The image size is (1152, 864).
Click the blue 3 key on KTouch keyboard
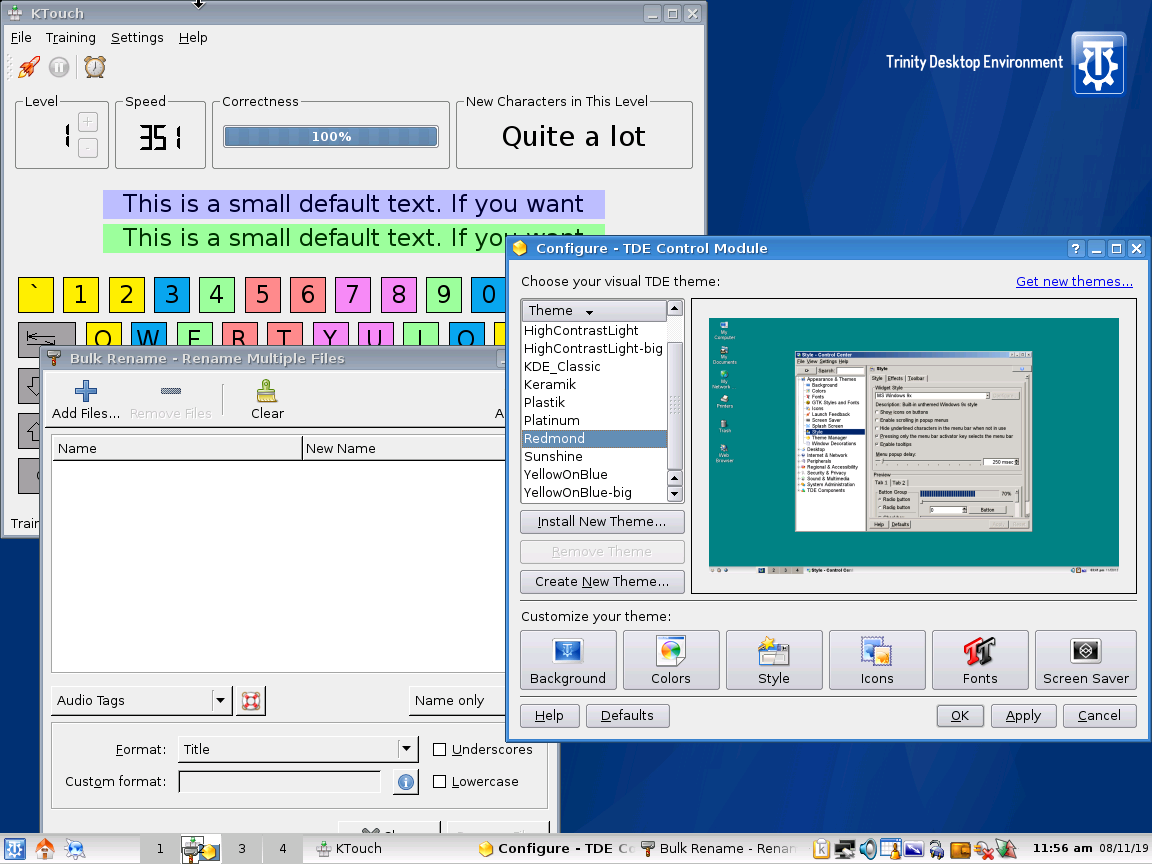[172, 295]
